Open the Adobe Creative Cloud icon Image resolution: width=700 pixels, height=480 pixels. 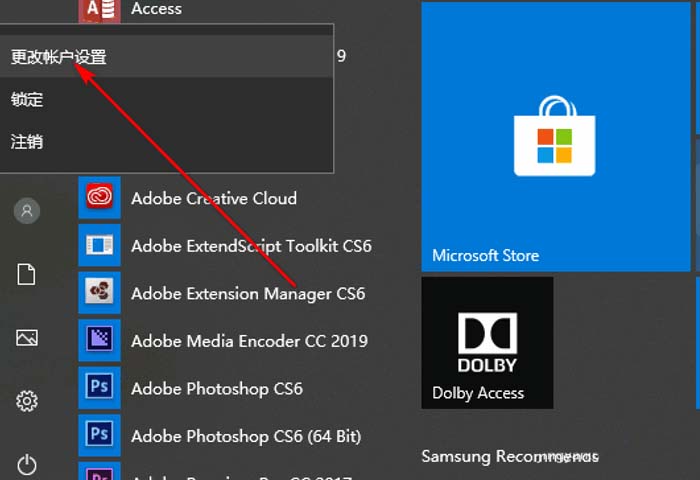(99, 197)
